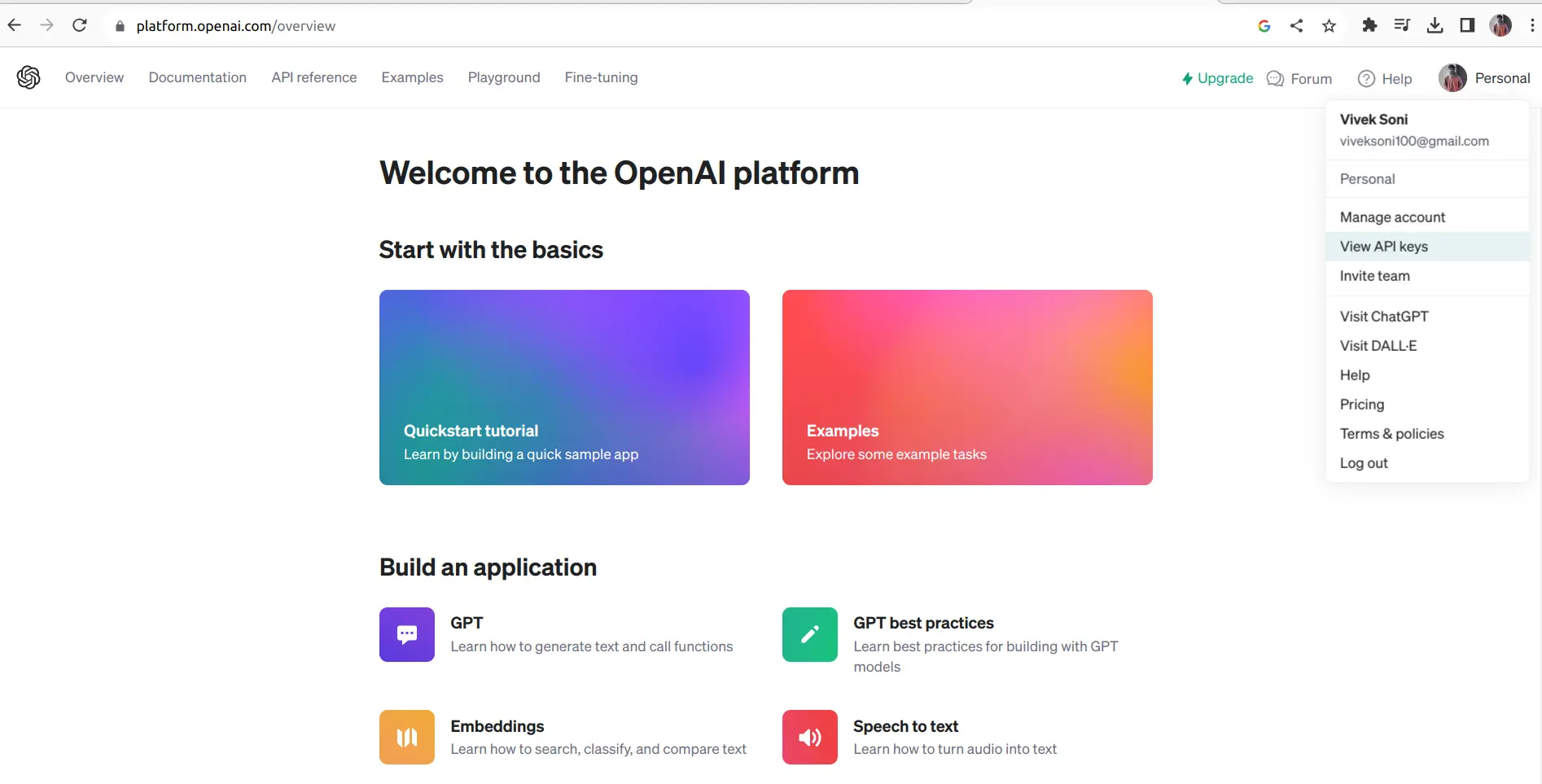1542x784 pixels.
Task: Click the red Speech to text speaker icon
Action: pyautogui.click(x=810, y=737)
